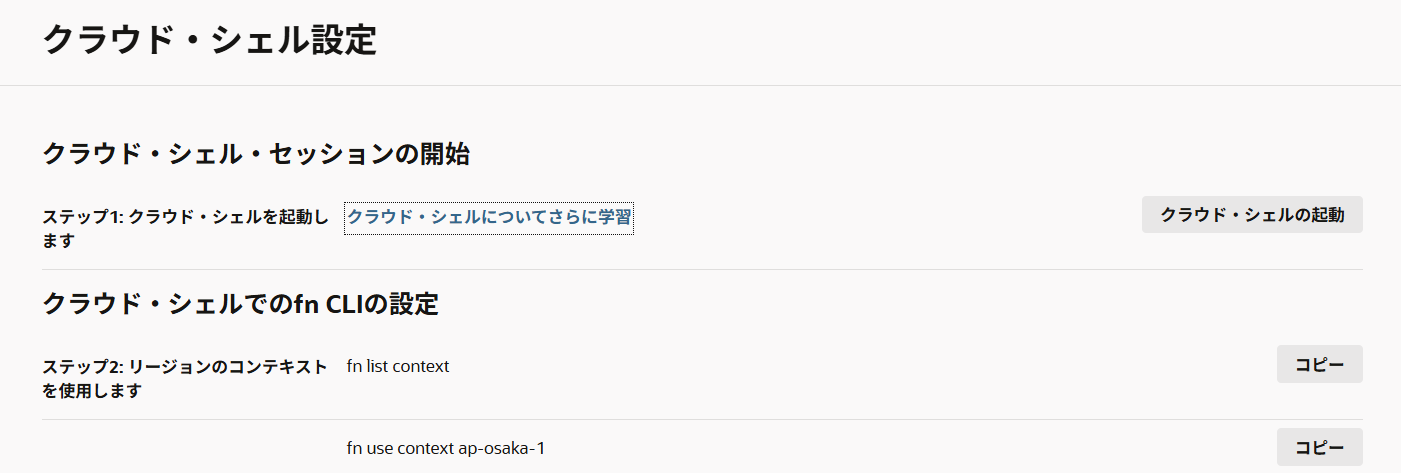Click the header divider under the page title
Viewport: 1401px width, 473px height.
pos(700,85)
